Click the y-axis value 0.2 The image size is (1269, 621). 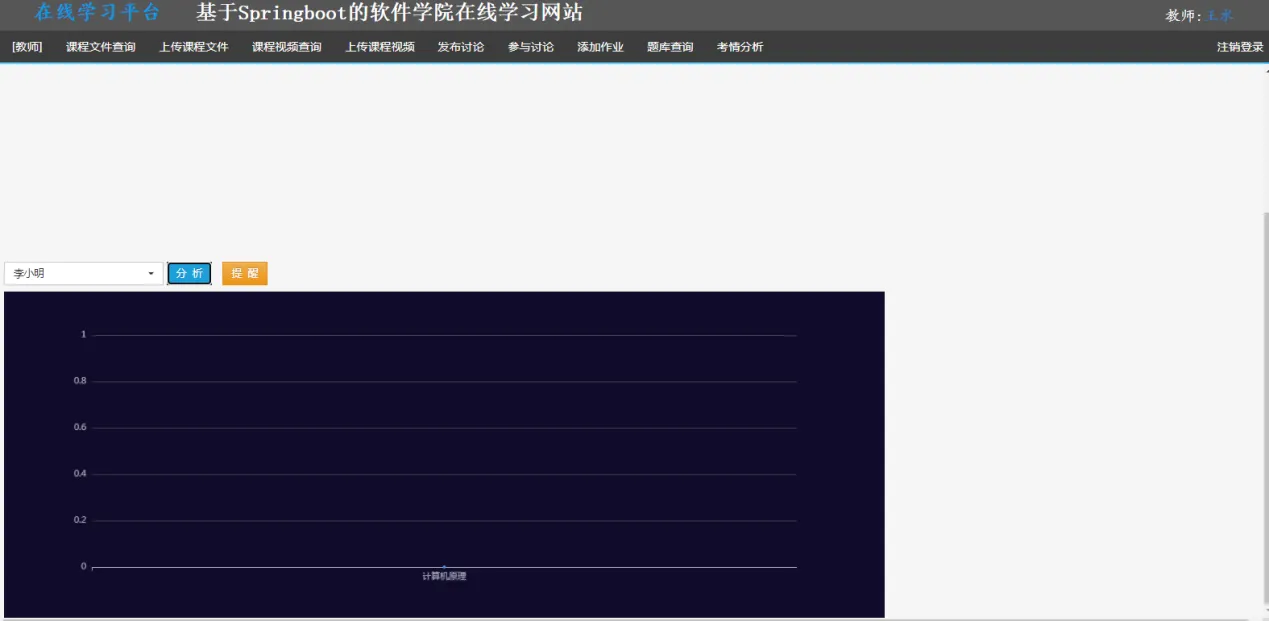coord(80,520)
